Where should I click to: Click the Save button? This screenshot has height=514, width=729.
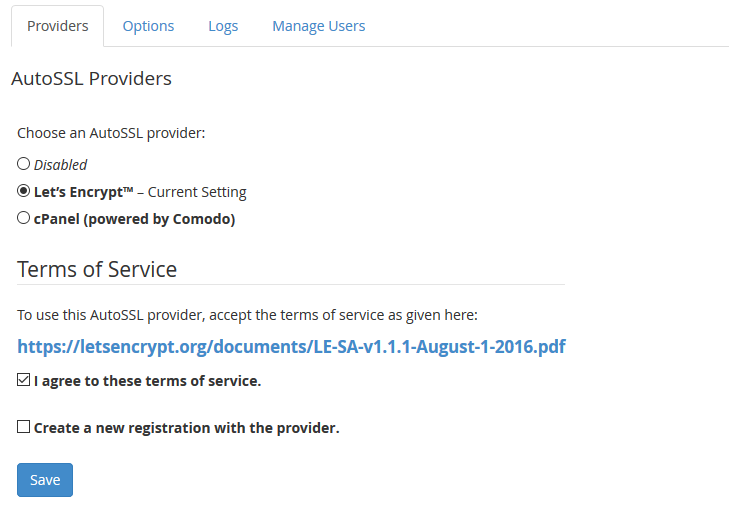click(x=45, y=480)
